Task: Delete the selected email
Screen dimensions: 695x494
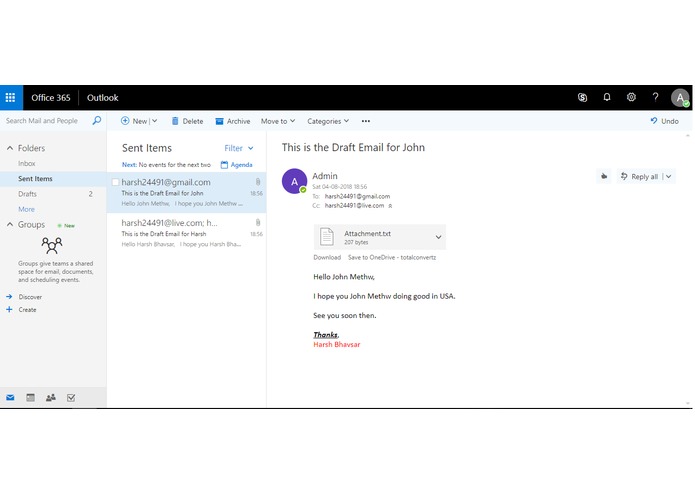Action: 187,121
